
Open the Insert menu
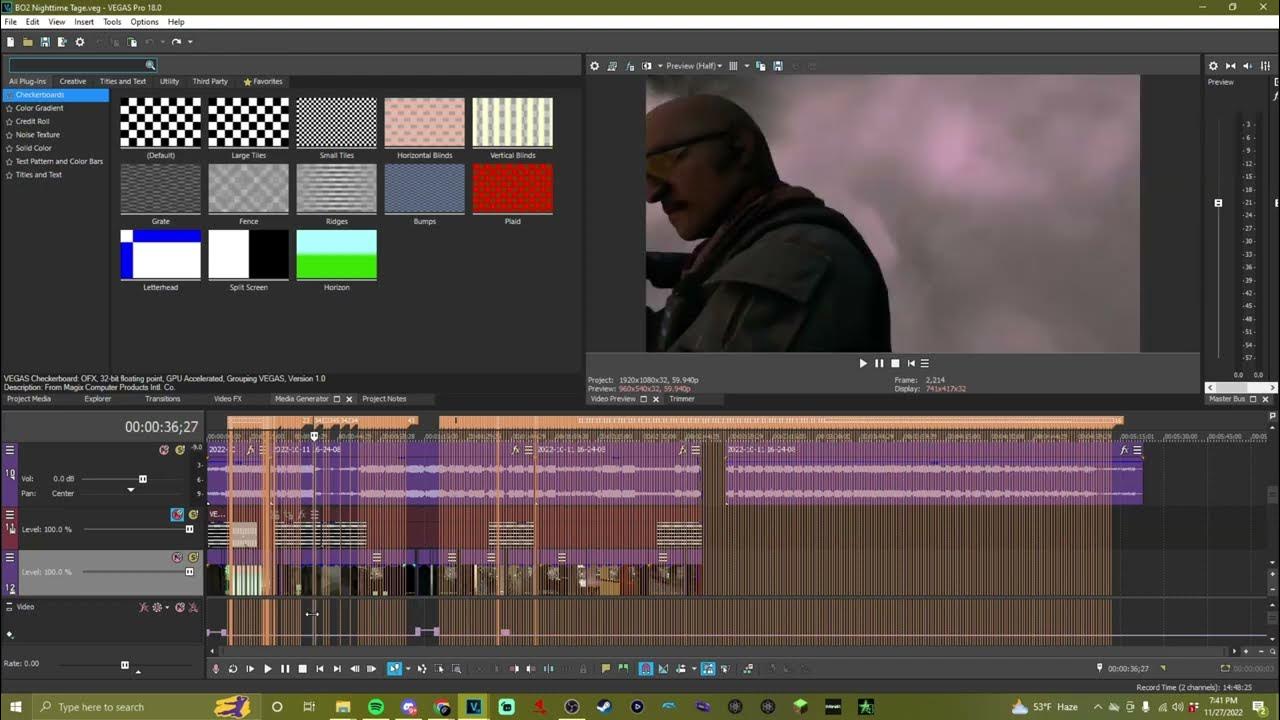tap(84, 21)
